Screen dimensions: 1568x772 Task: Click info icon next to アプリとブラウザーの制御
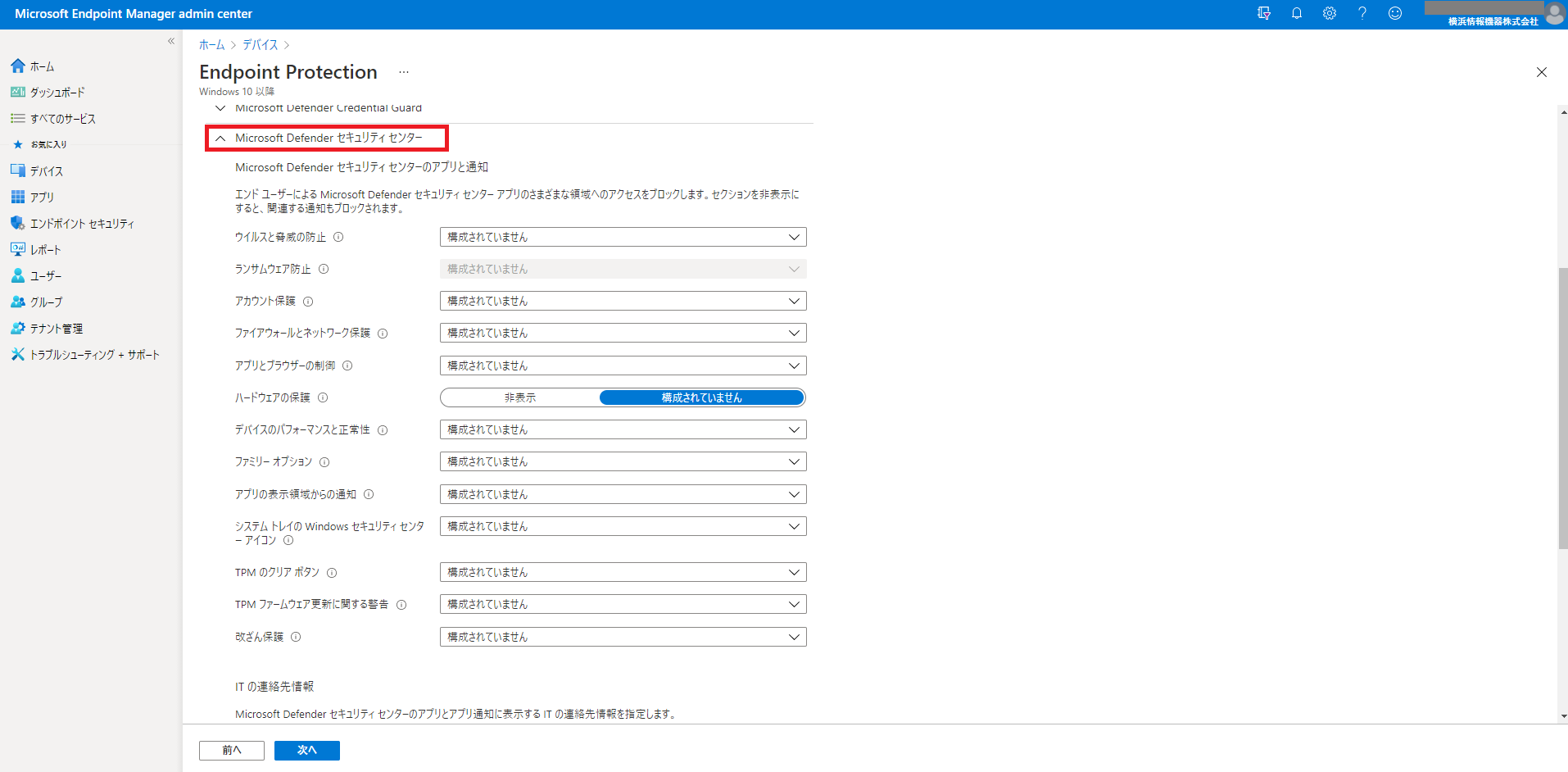347,366
